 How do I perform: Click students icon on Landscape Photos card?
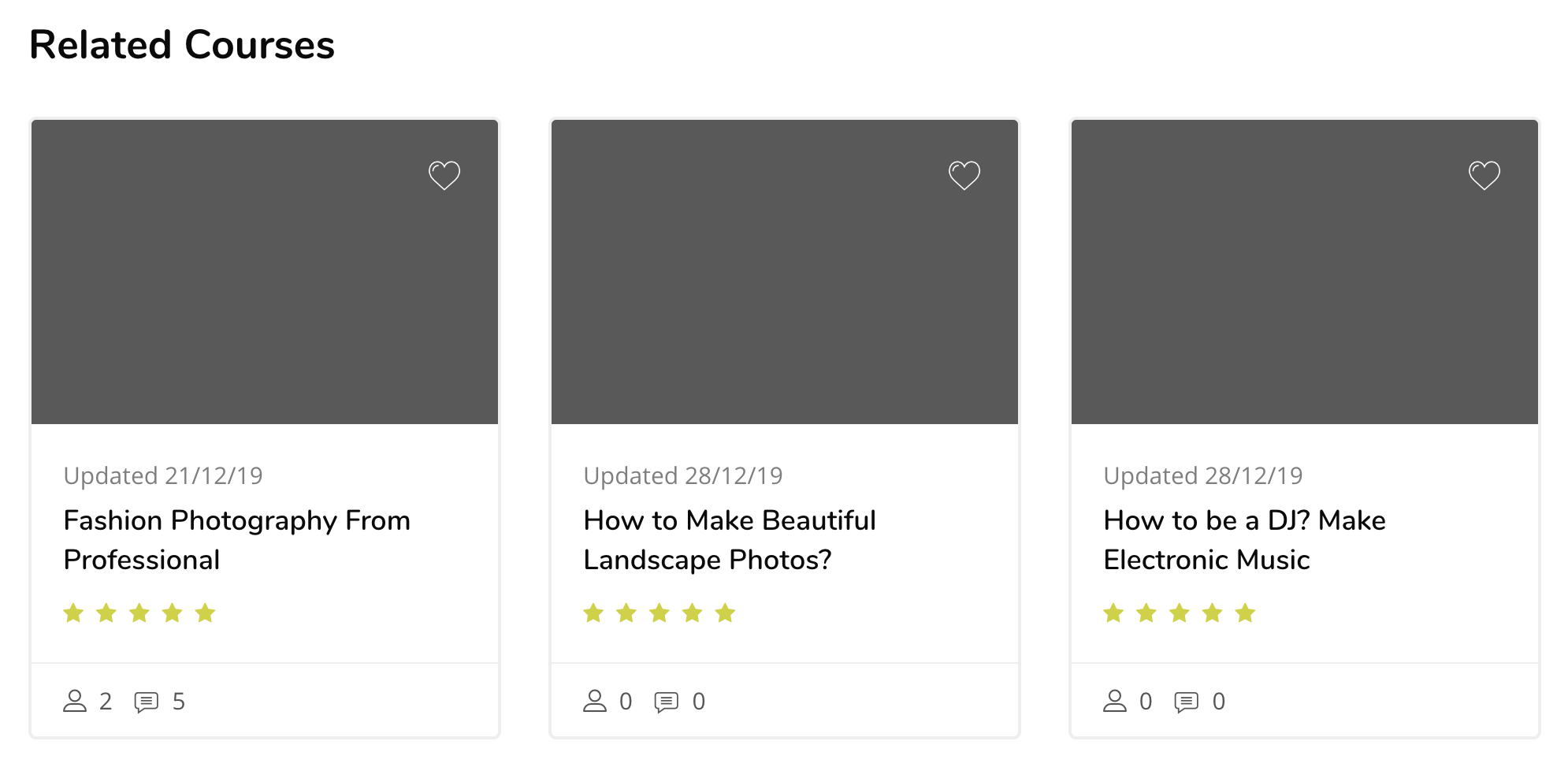coord(595,701)
